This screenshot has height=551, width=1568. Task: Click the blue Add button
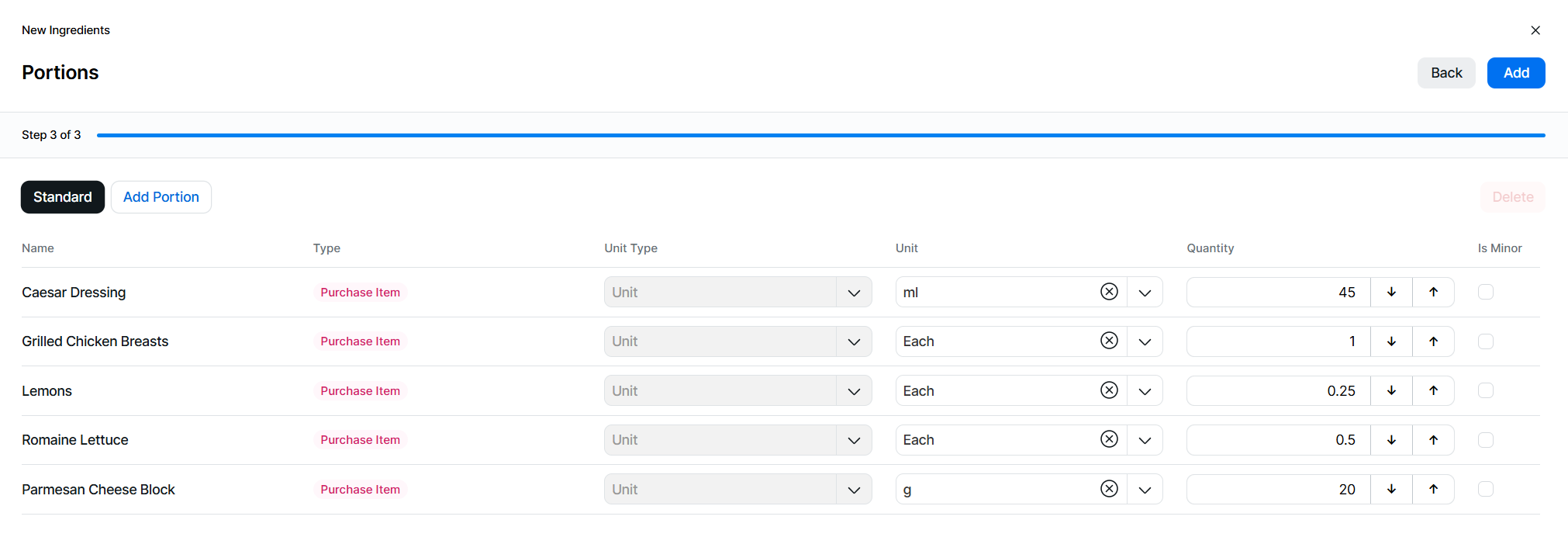1515,73
